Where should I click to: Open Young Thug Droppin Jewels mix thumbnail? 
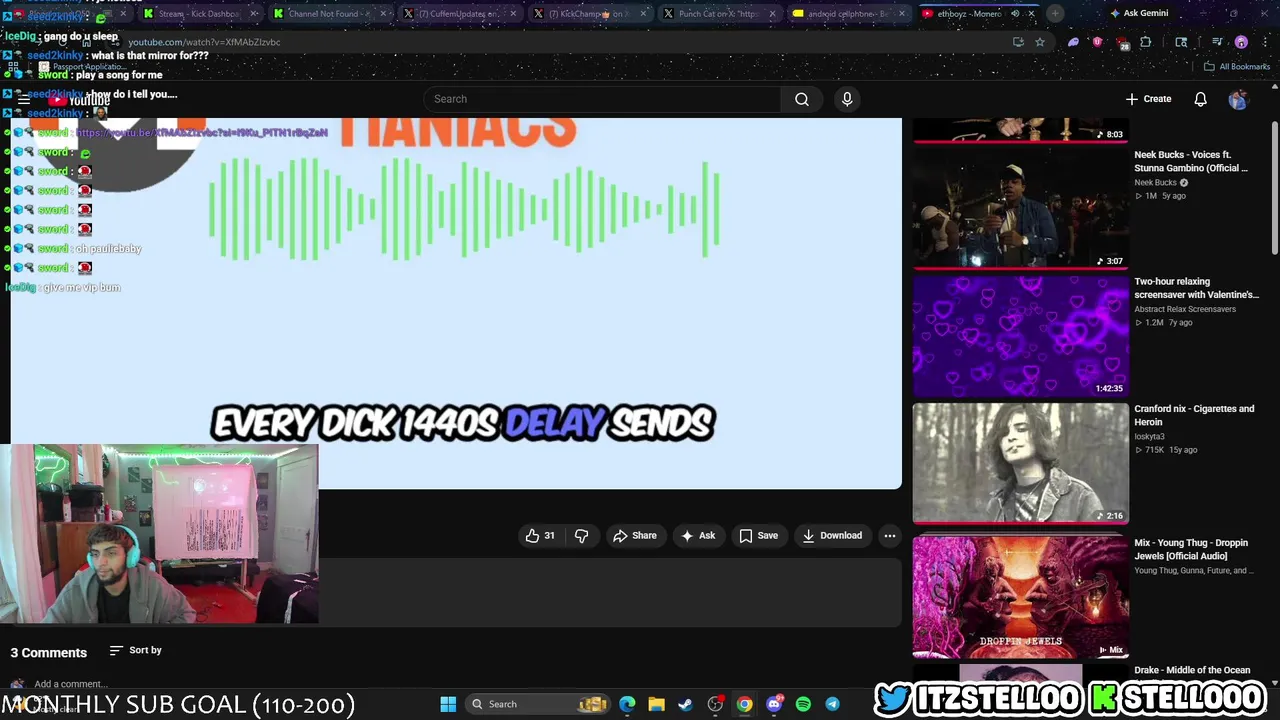click(x=1021, y=597)
